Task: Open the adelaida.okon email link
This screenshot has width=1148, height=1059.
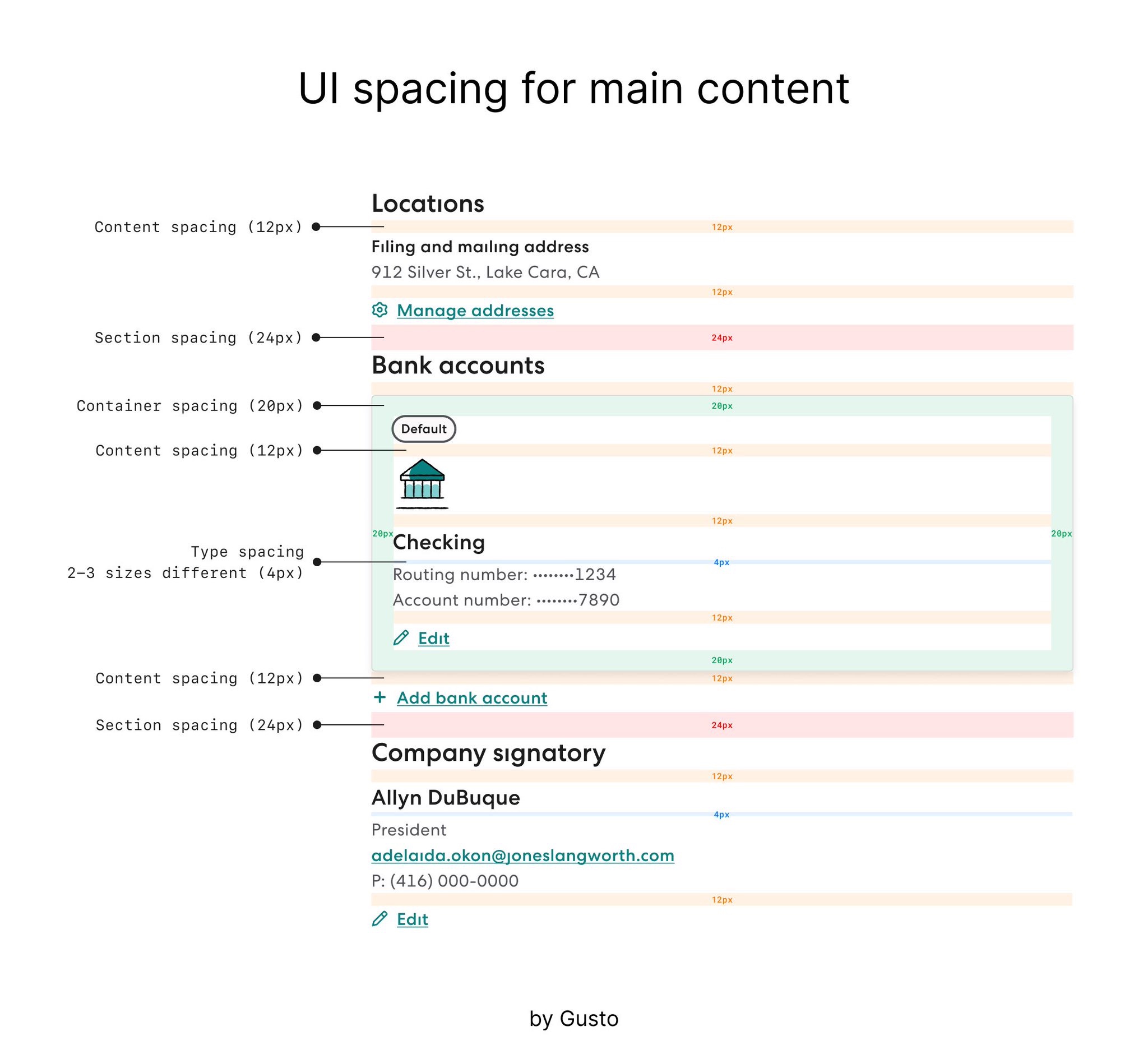Action: coord(523,855)
